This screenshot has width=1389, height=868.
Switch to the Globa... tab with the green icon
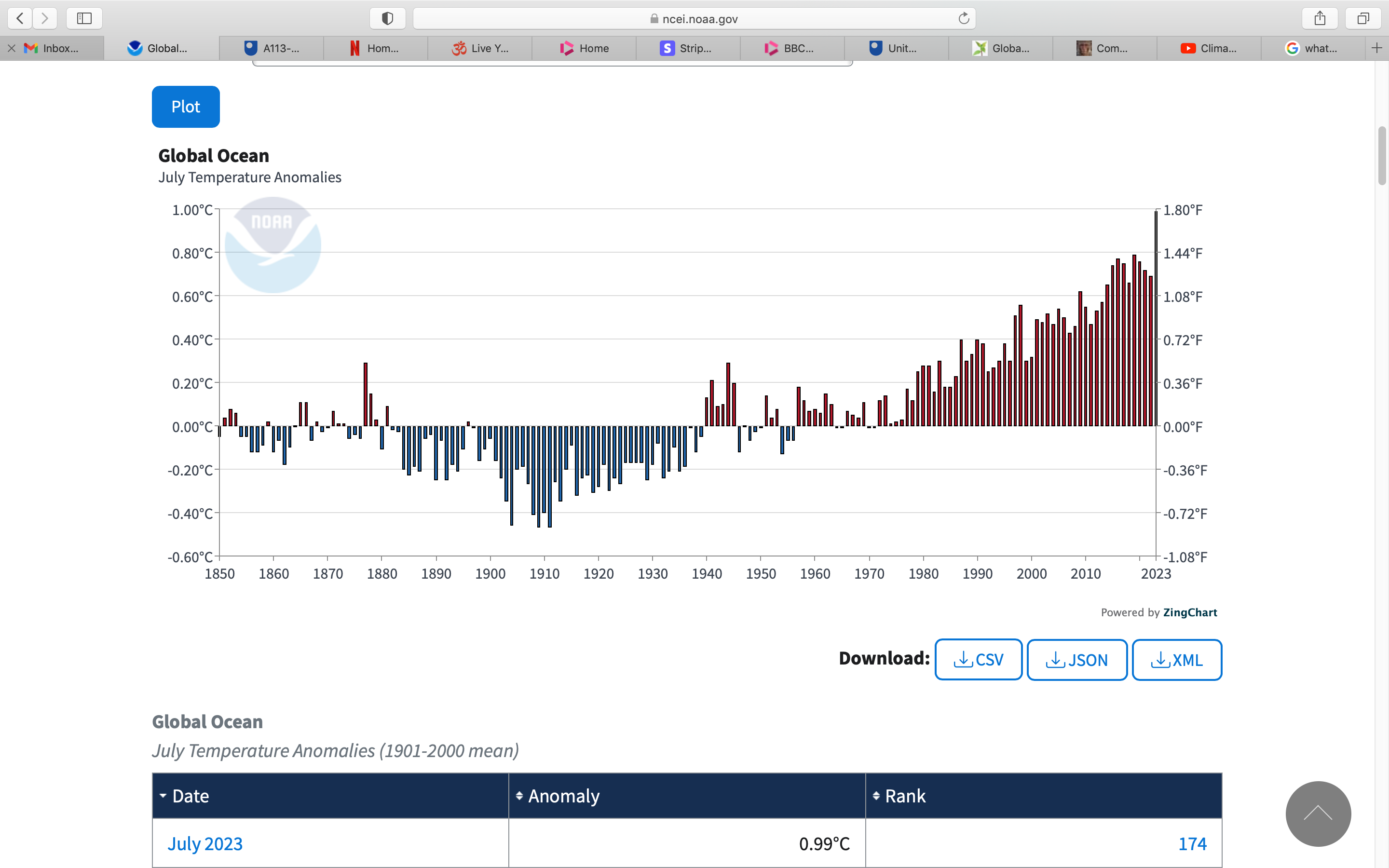coord(1001,48)
